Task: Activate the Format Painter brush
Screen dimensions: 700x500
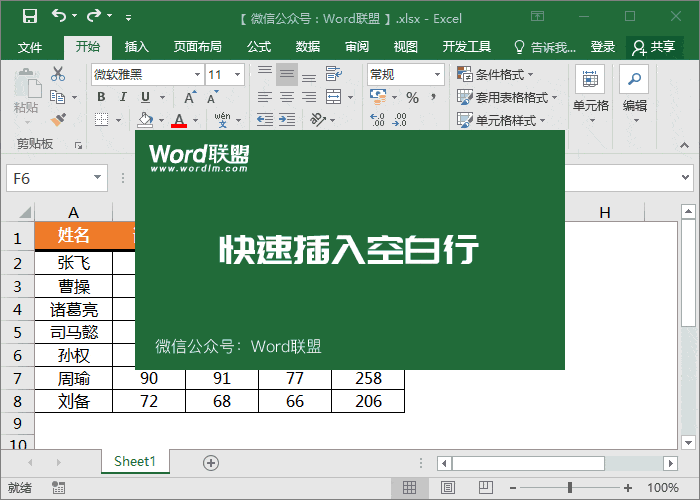Action: click(x=58, y=120)
